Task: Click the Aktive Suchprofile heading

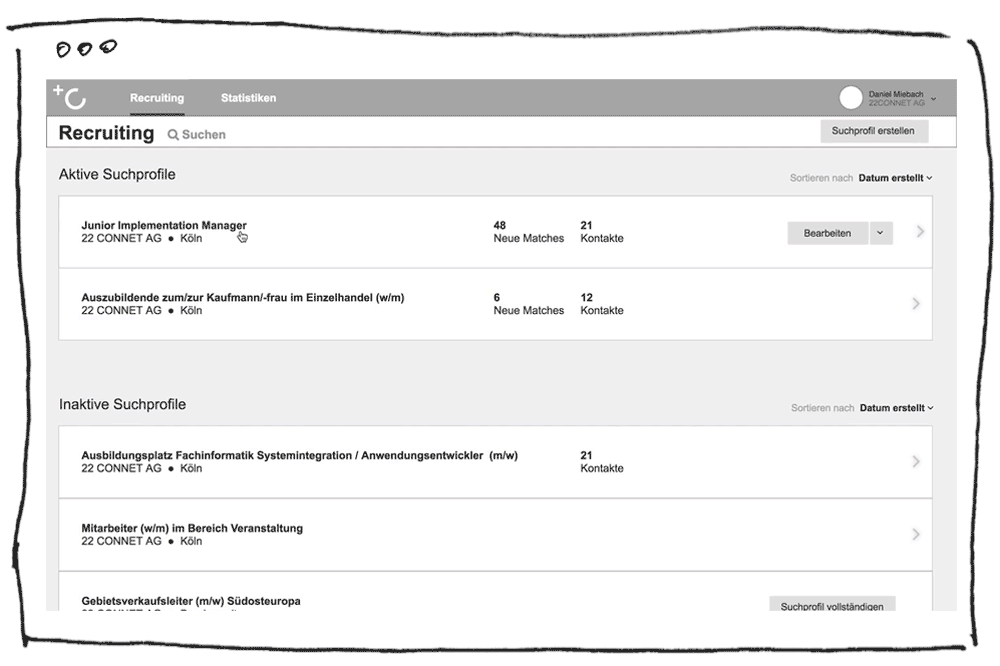Action: (117, 174)
